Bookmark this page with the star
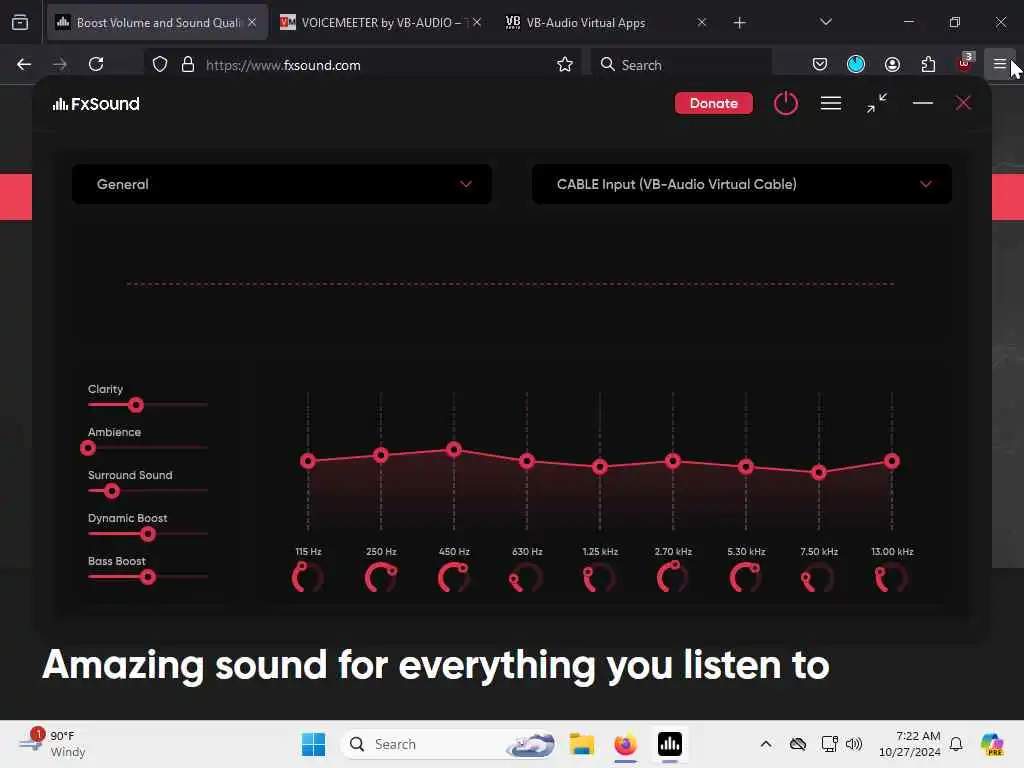 [x=565, y=65]
